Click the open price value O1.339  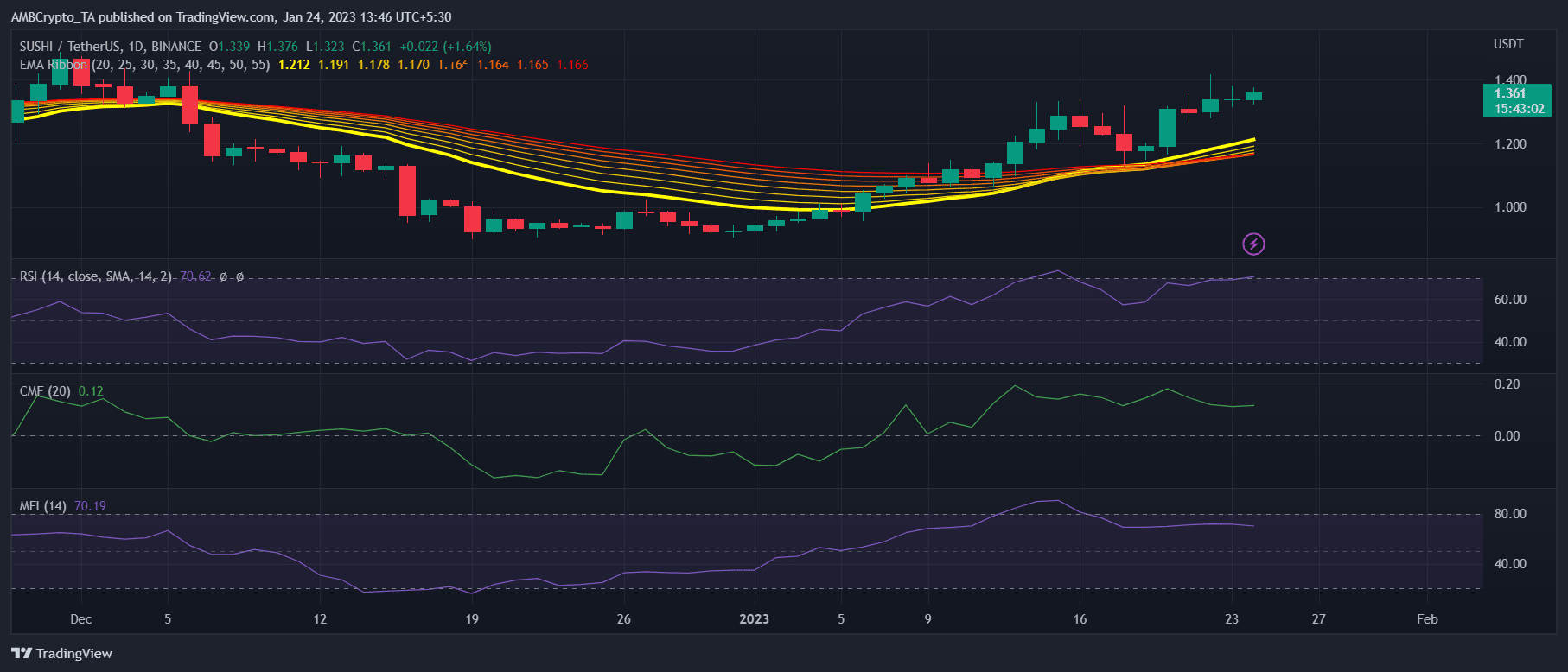click(x=230, y=47)
